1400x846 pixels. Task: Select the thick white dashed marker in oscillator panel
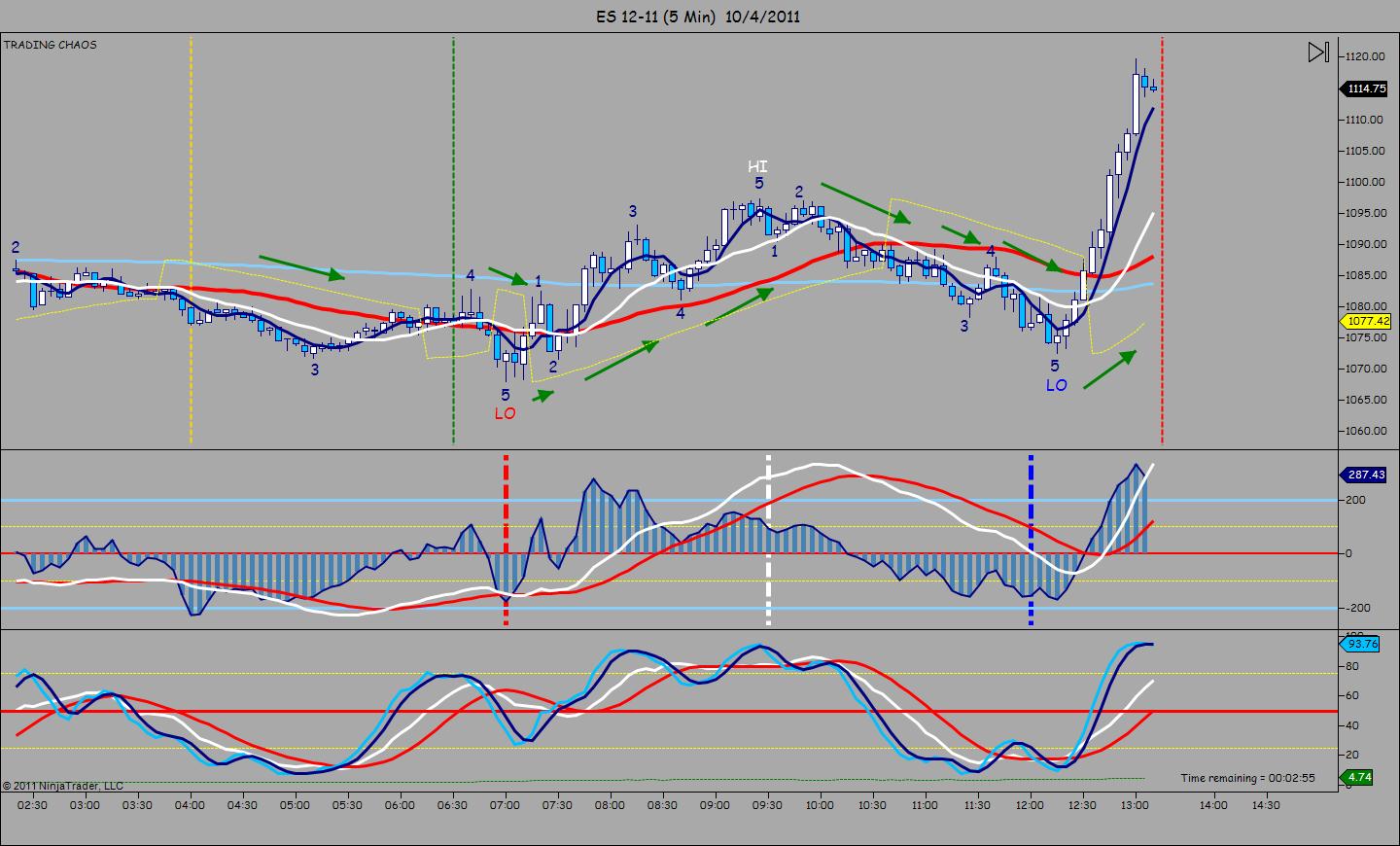[x=768, y=540]
